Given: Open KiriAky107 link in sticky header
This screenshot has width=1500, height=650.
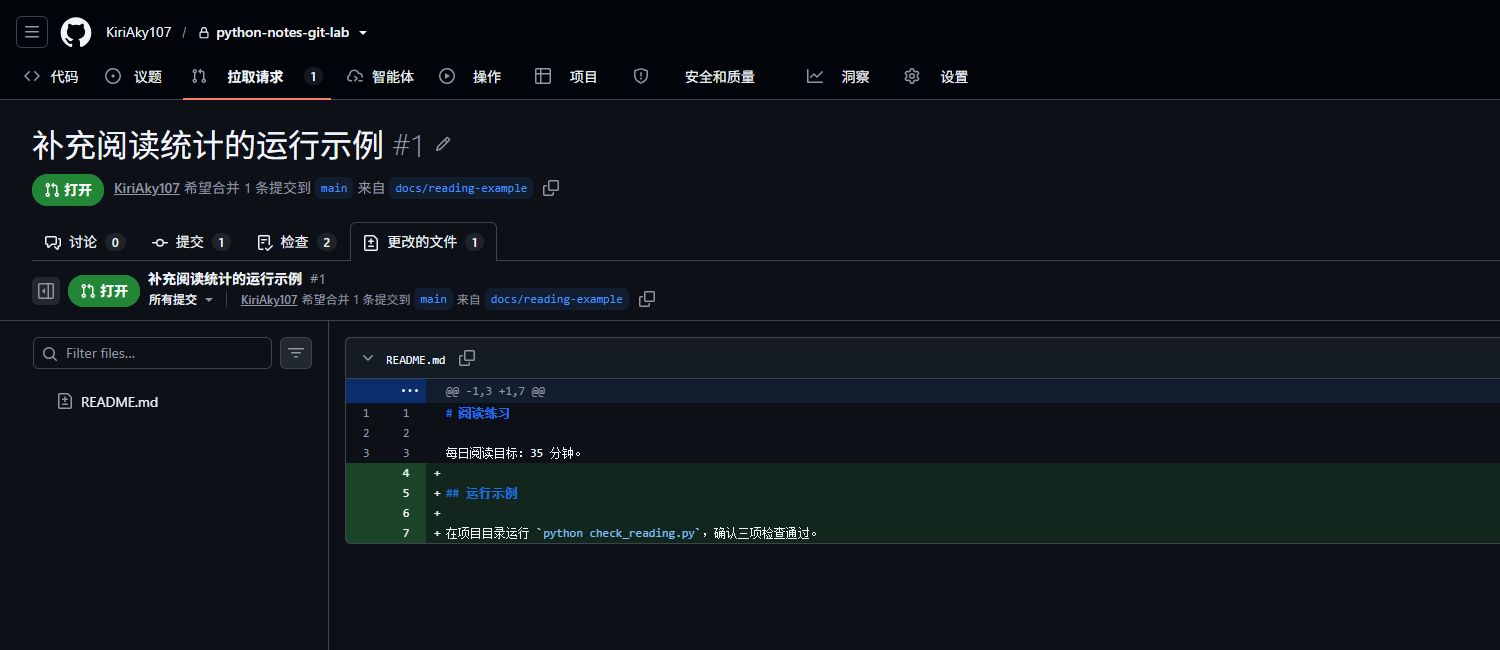Looking at the screenshot, I should pyautogui.click(x=269, y=299).
